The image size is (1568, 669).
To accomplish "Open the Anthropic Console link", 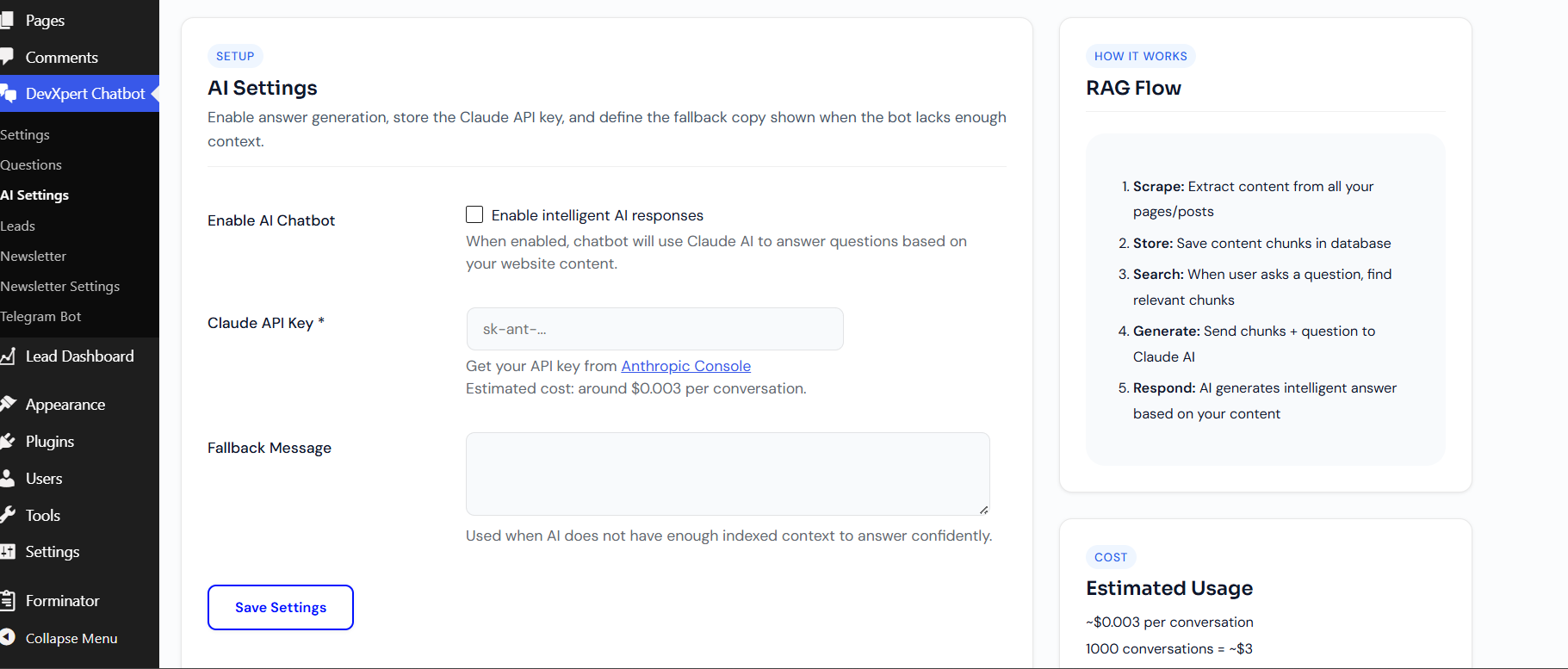I will tap(685, 366).
